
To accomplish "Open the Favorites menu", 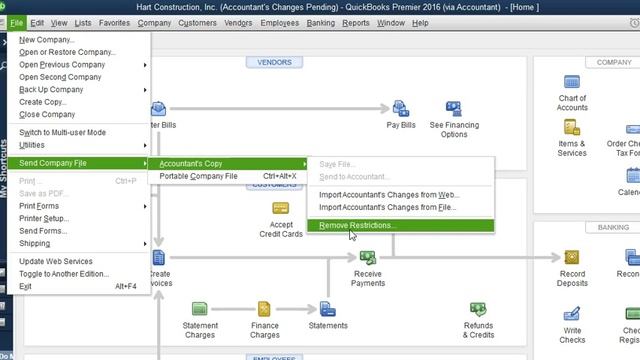I will click(114, 23).
